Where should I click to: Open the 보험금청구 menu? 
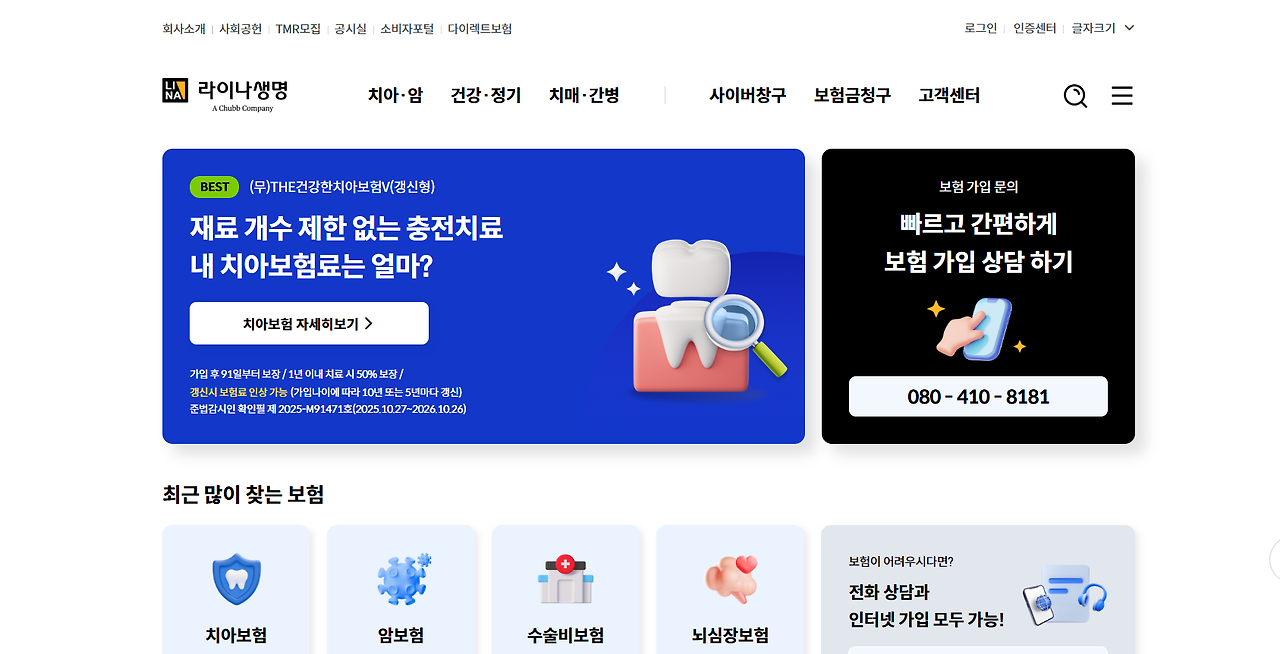pos(852,95)
